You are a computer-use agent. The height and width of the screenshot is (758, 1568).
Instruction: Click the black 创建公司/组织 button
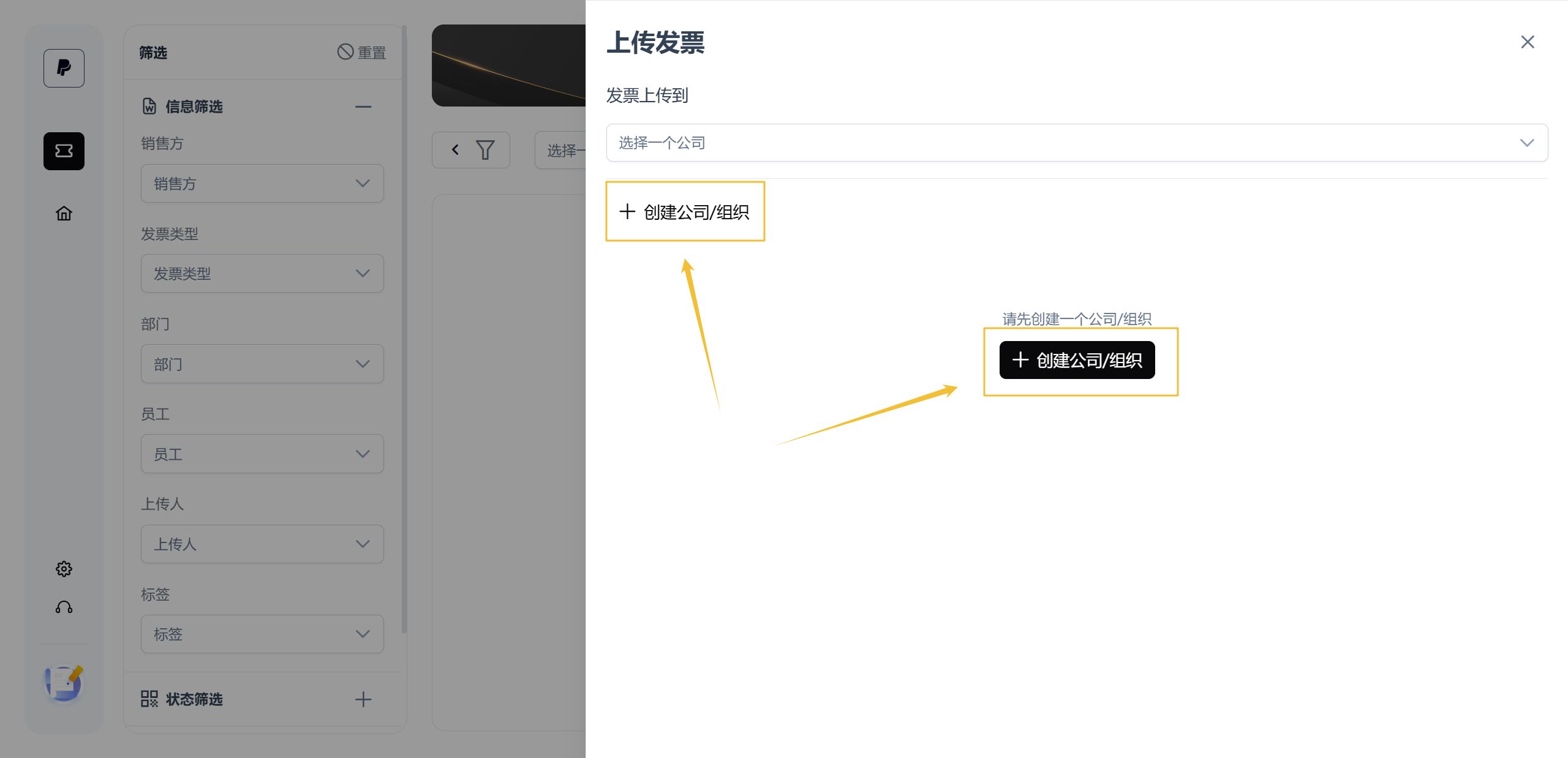coord(1077,360)
